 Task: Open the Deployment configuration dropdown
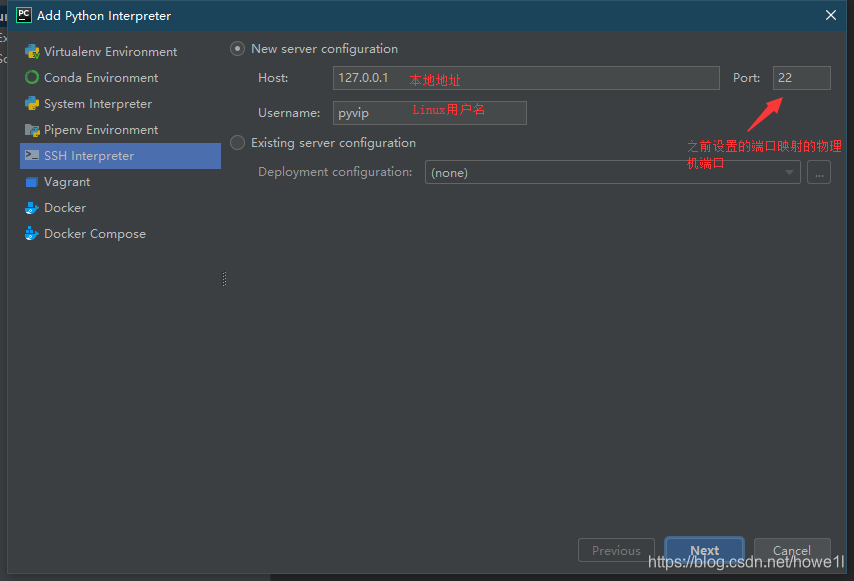point(612,173)
